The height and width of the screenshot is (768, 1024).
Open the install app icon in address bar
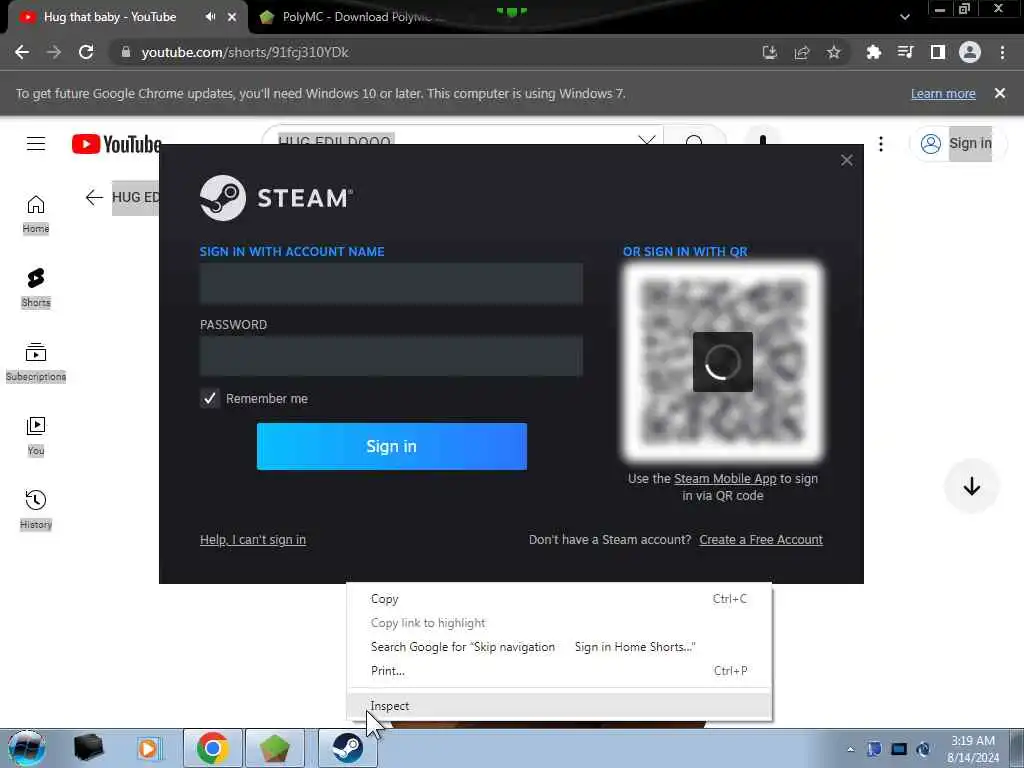point(770,52)
